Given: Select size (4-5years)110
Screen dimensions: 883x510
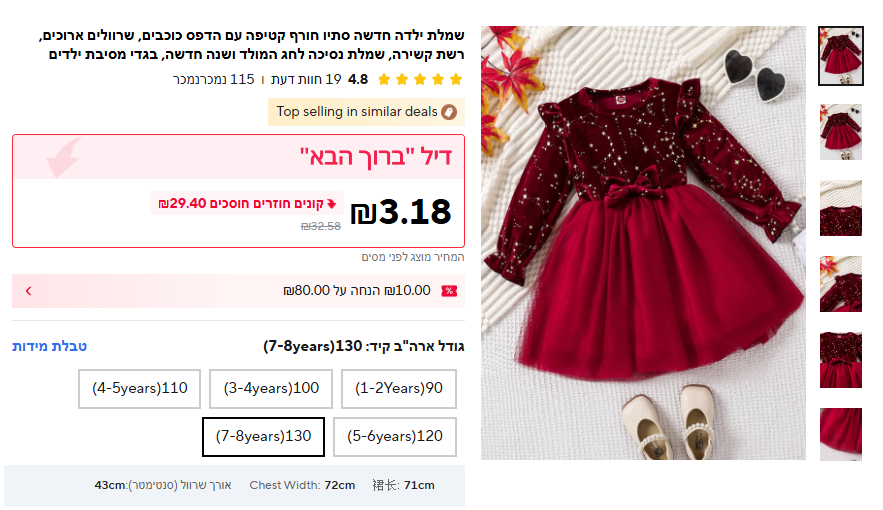Looking at the screenshot, I should (x=140, y=388).
